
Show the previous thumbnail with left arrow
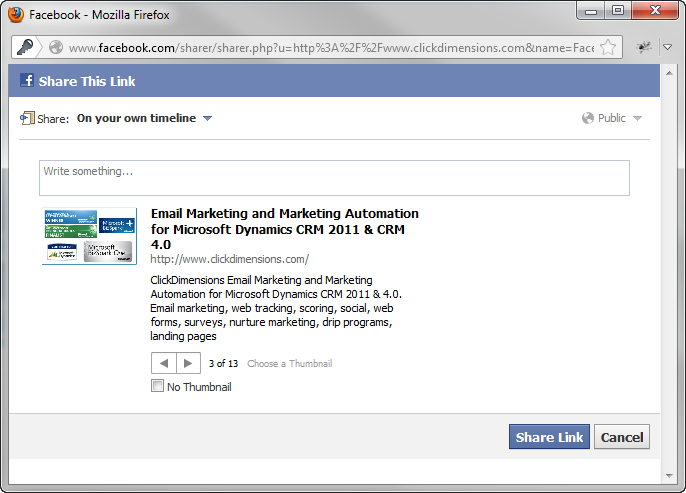(164, 363)
